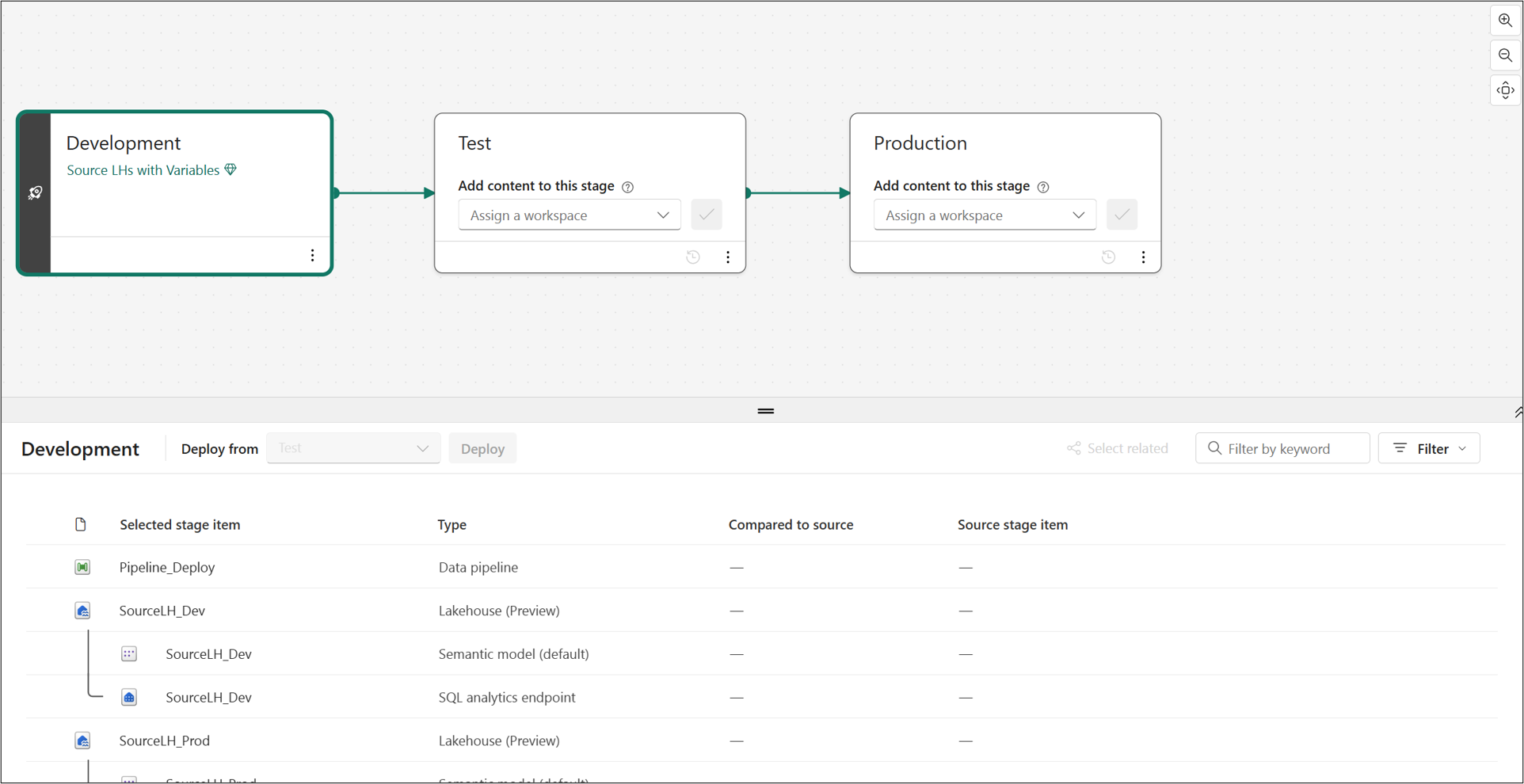Screen dimensions: 1524x784
Task: Select the Pipeline_Deploy data pipeline item
Action: [167, 567]
